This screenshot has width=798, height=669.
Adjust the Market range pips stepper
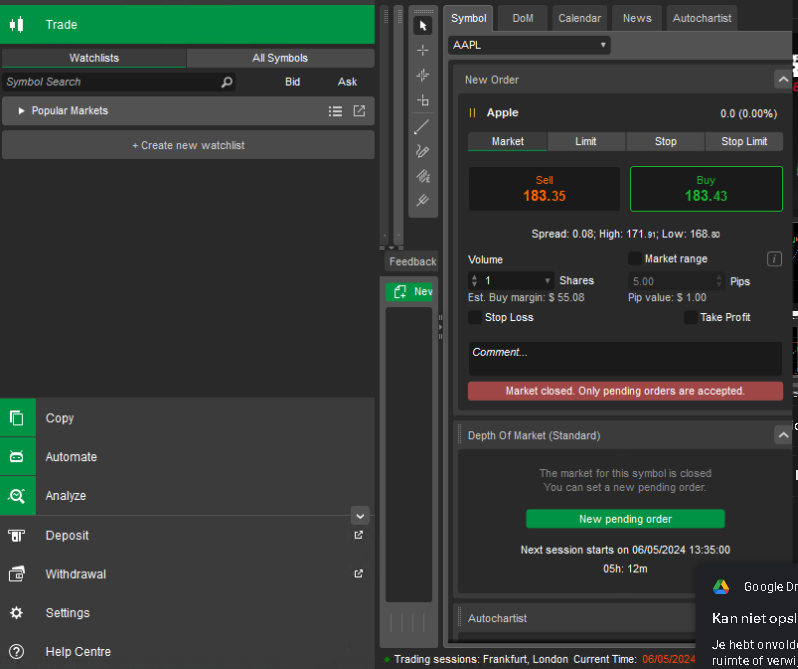tap(719, 281)
